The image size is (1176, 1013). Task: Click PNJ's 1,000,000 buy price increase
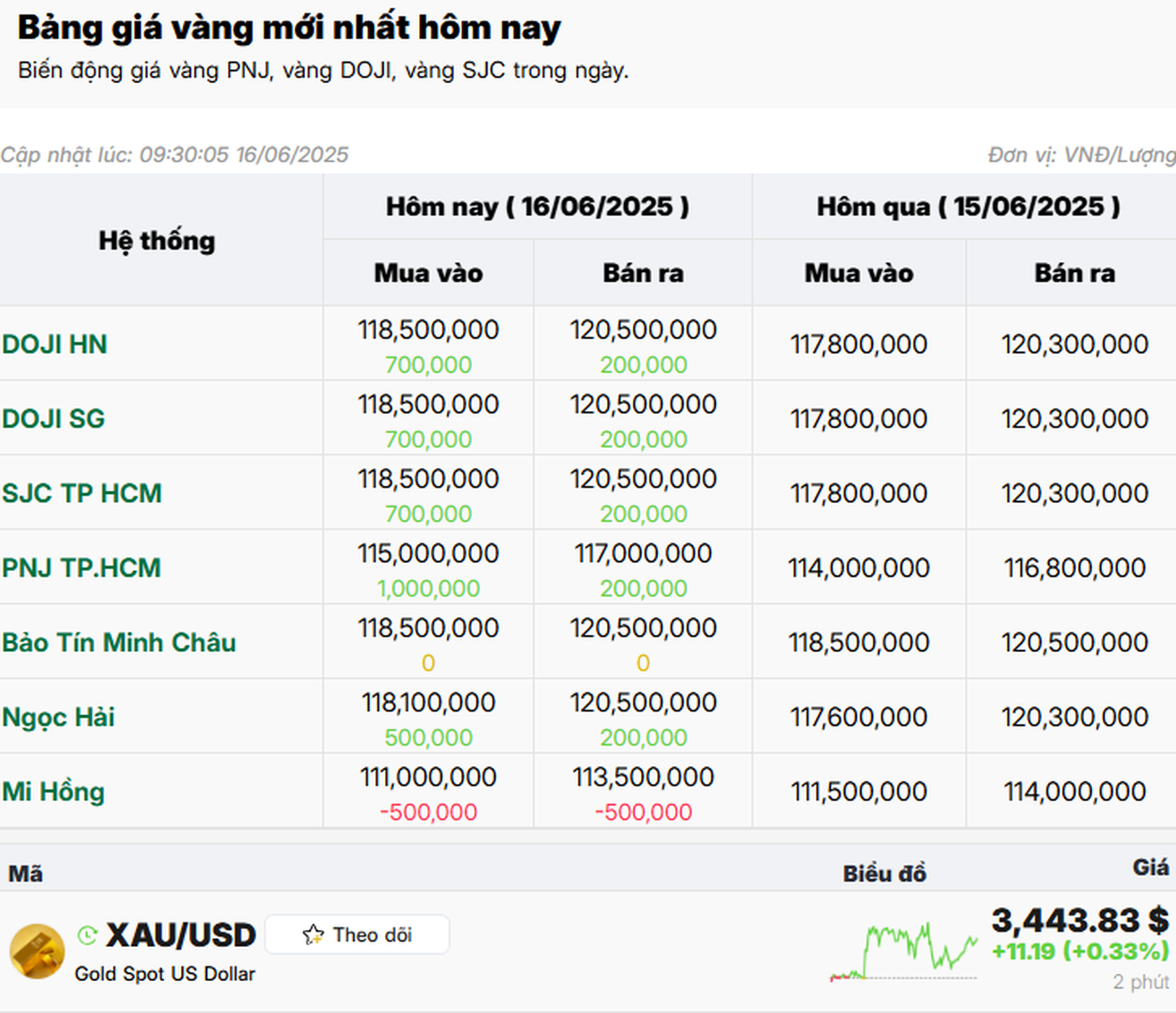pos(428,589)
